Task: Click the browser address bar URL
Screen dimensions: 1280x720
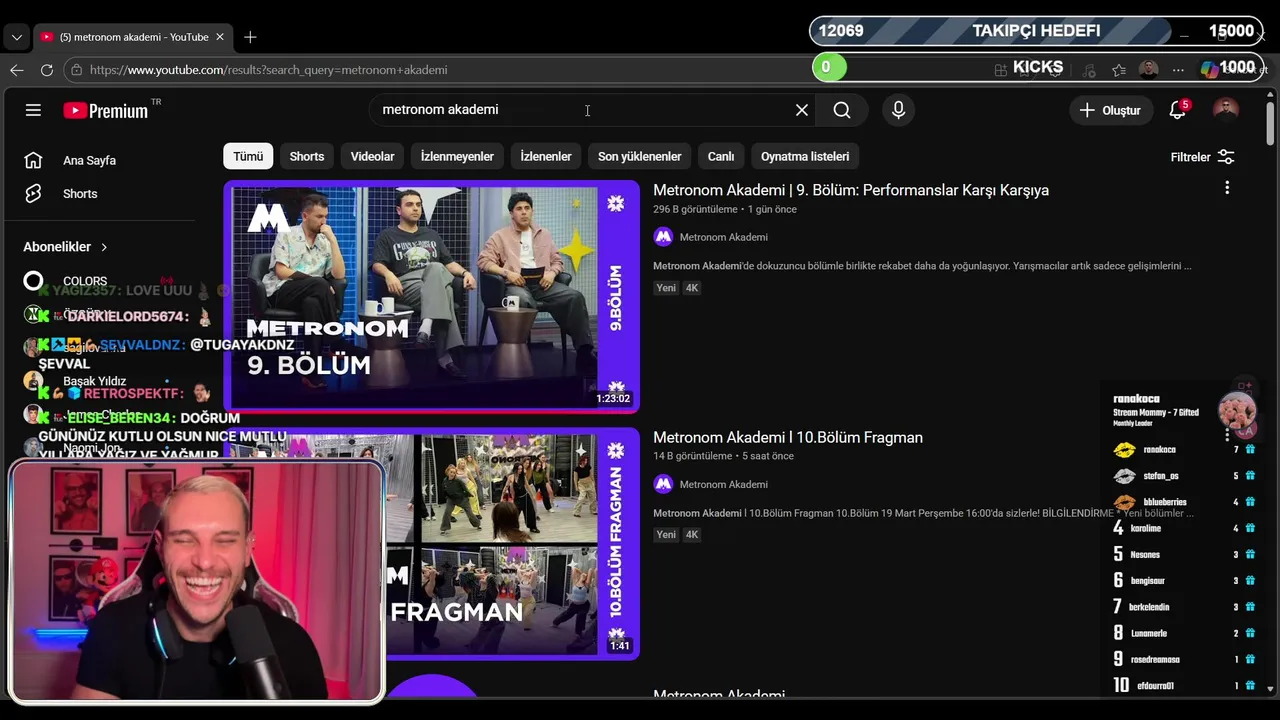Action: point(268,70)
